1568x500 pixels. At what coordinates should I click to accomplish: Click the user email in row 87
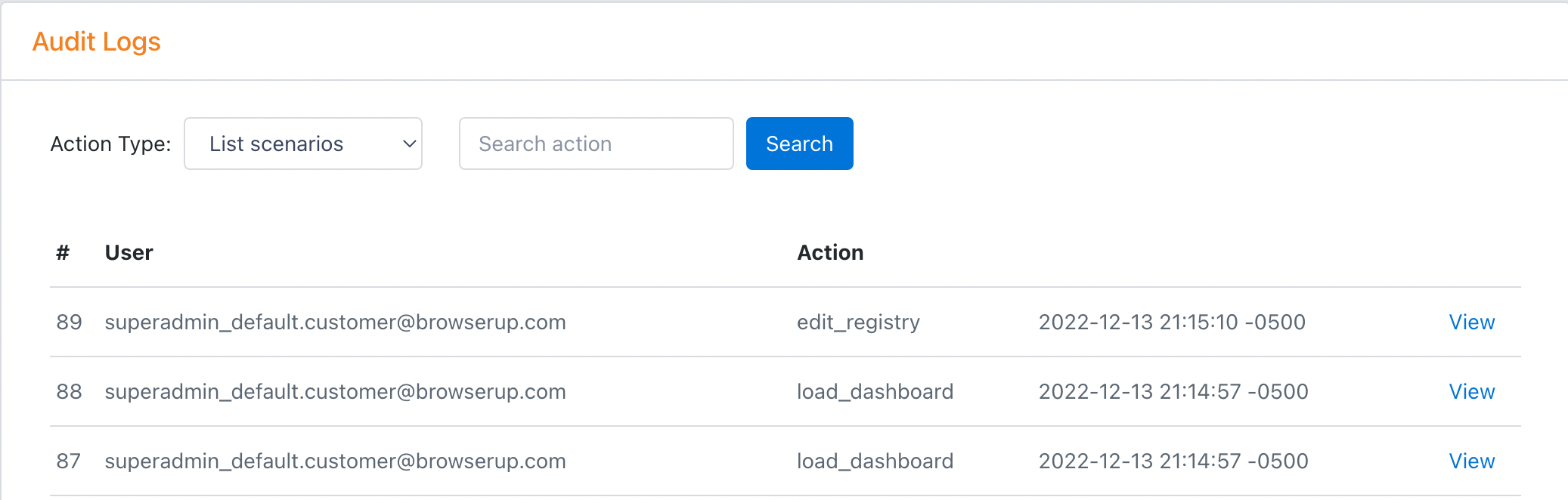tap(335, 461)
